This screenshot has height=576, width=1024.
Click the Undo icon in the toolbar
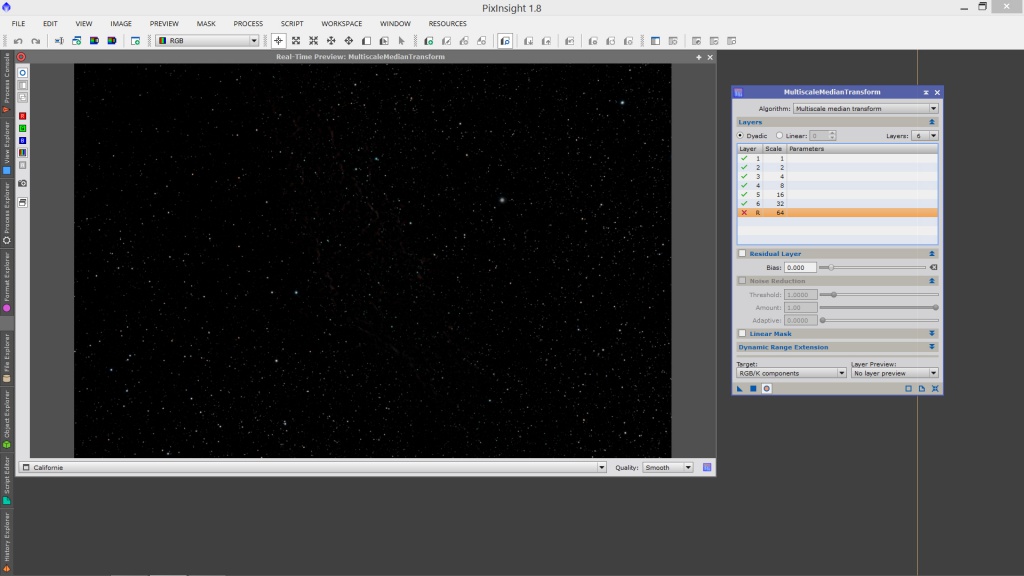point(18,41)
